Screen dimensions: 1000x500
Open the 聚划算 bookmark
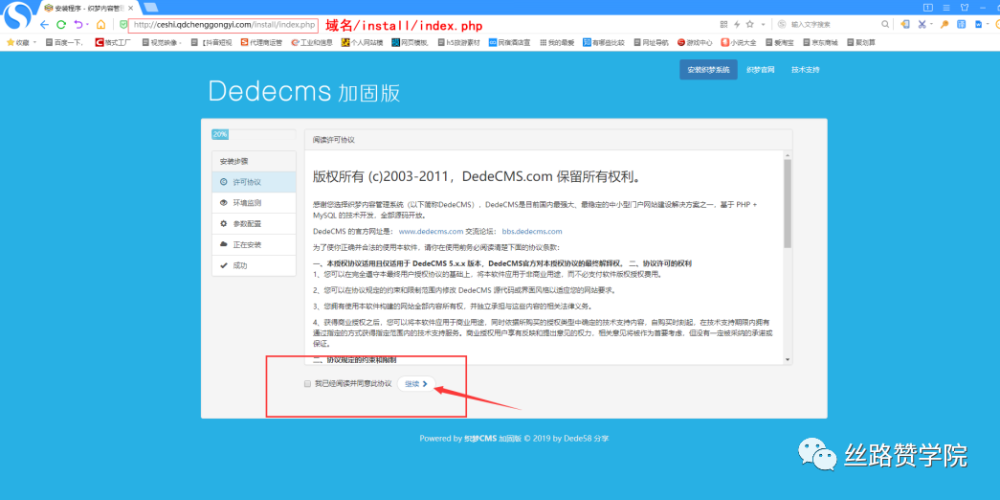tap(861, 43)
